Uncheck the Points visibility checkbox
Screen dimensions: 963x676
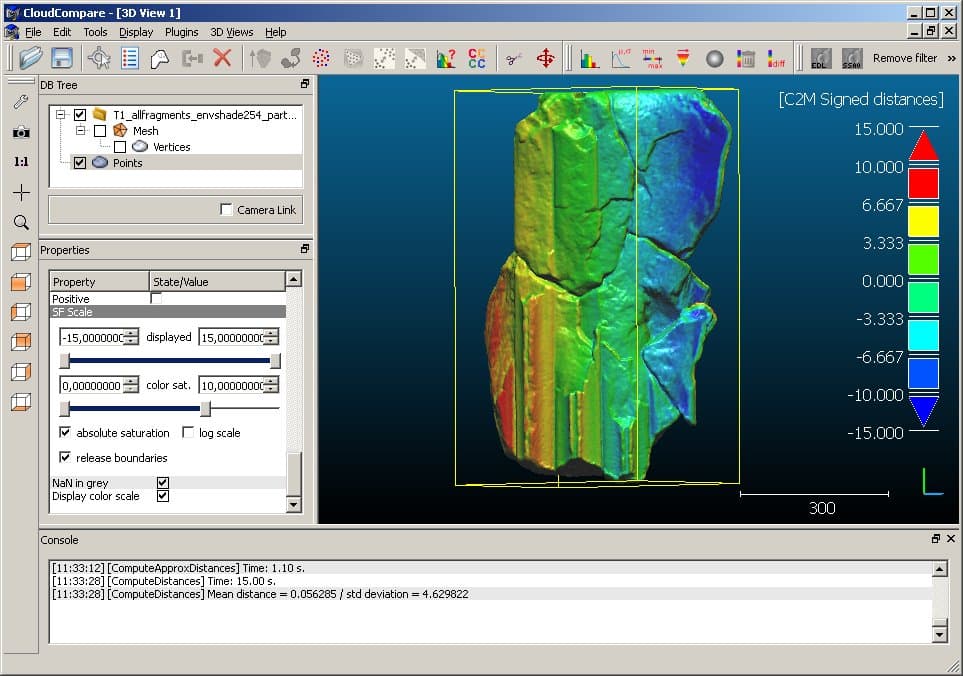coord(79,162)
